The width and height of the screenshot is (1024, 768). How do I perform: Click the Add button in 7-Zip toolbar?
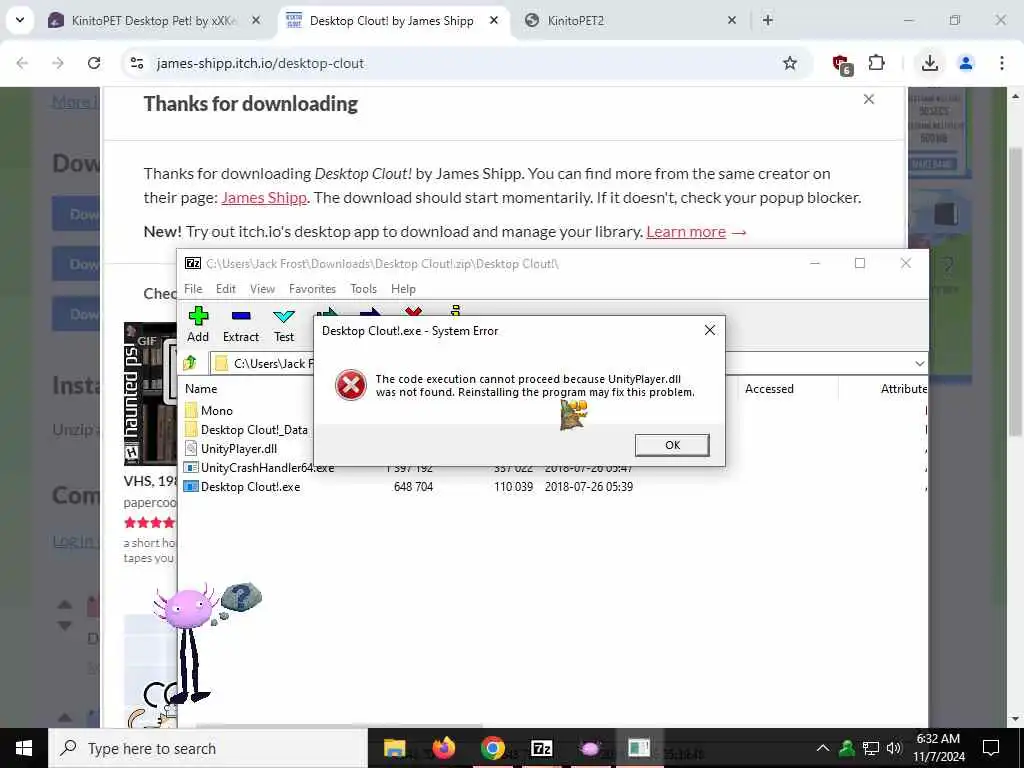198,325
